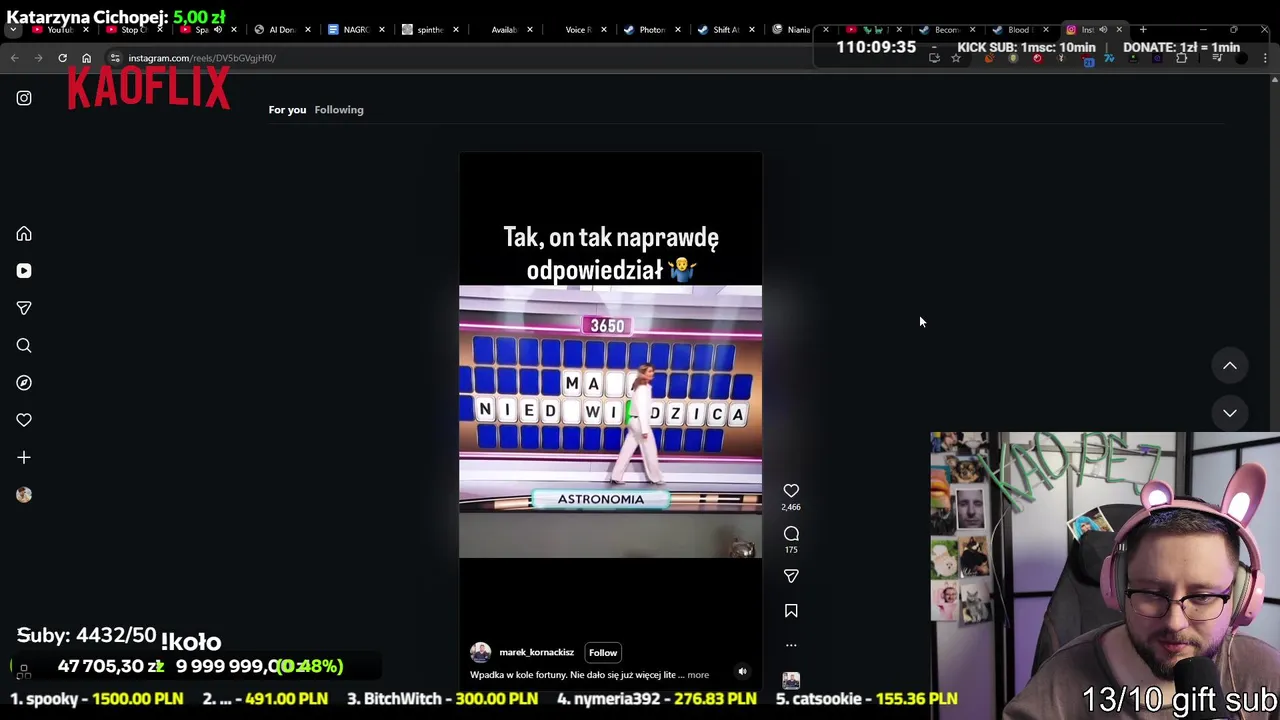Switch to the NAGRO document tab
The image size is (1280, 720).
click(x=355, y=30)
